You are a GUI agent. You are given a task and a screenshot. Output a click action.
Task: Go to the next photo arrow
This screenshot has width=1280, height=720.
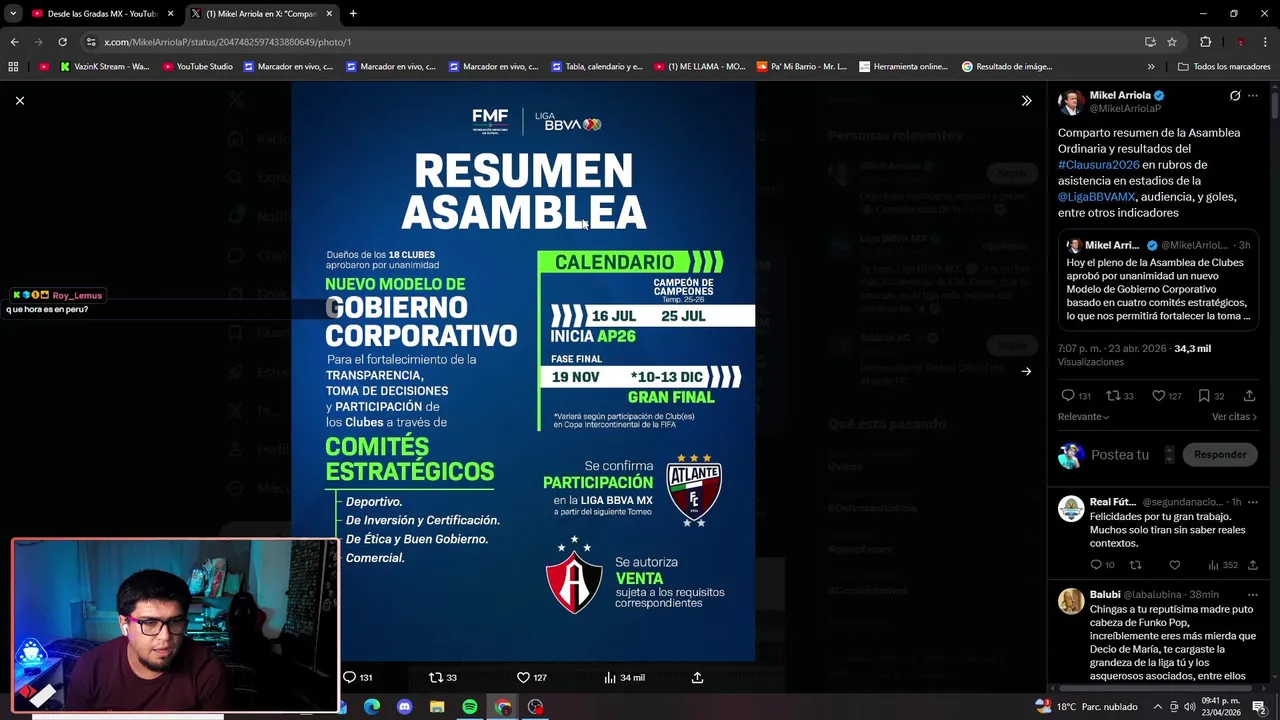point(1026,371)
